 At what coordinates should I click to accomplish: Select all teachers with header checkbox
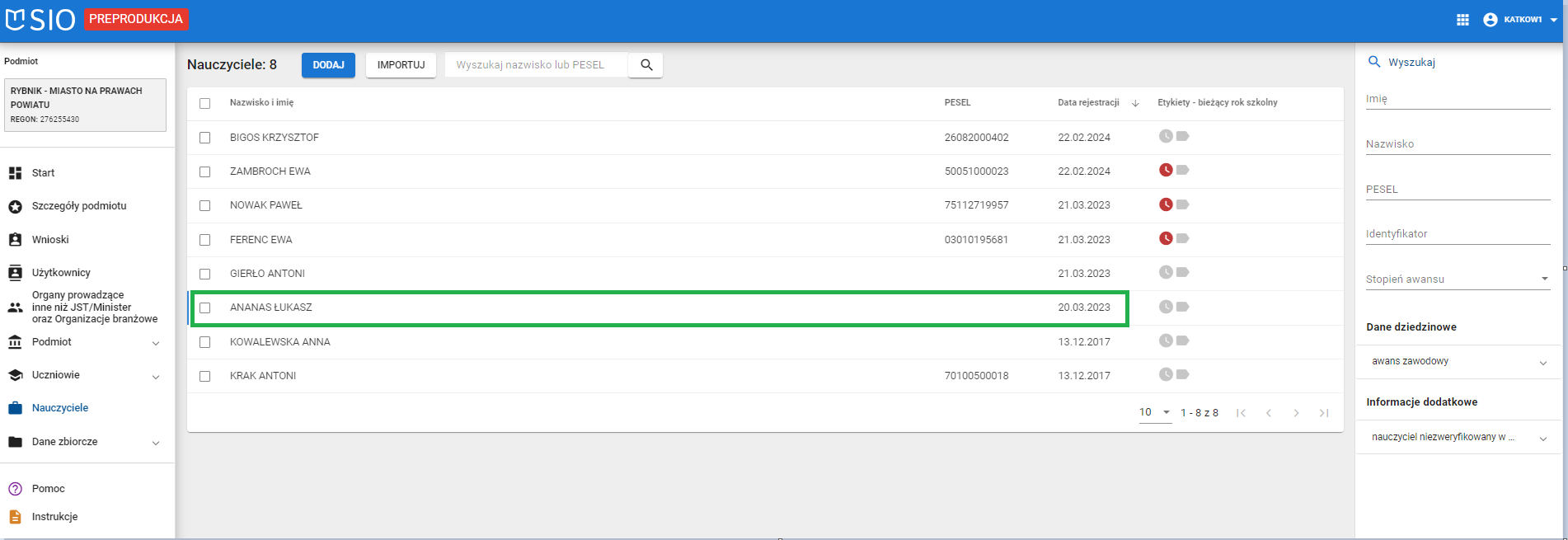[x=205, y=103]
